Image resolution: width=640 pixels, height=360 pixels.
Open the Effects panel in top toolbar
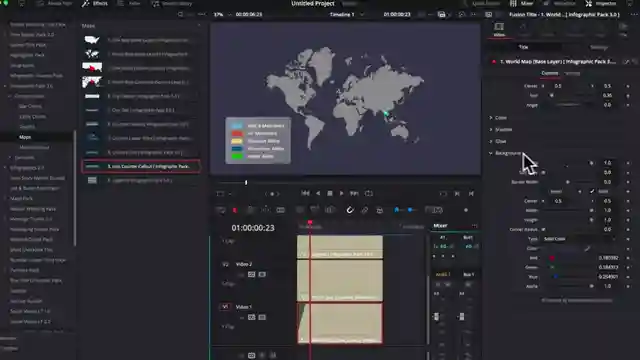[95, 4]
